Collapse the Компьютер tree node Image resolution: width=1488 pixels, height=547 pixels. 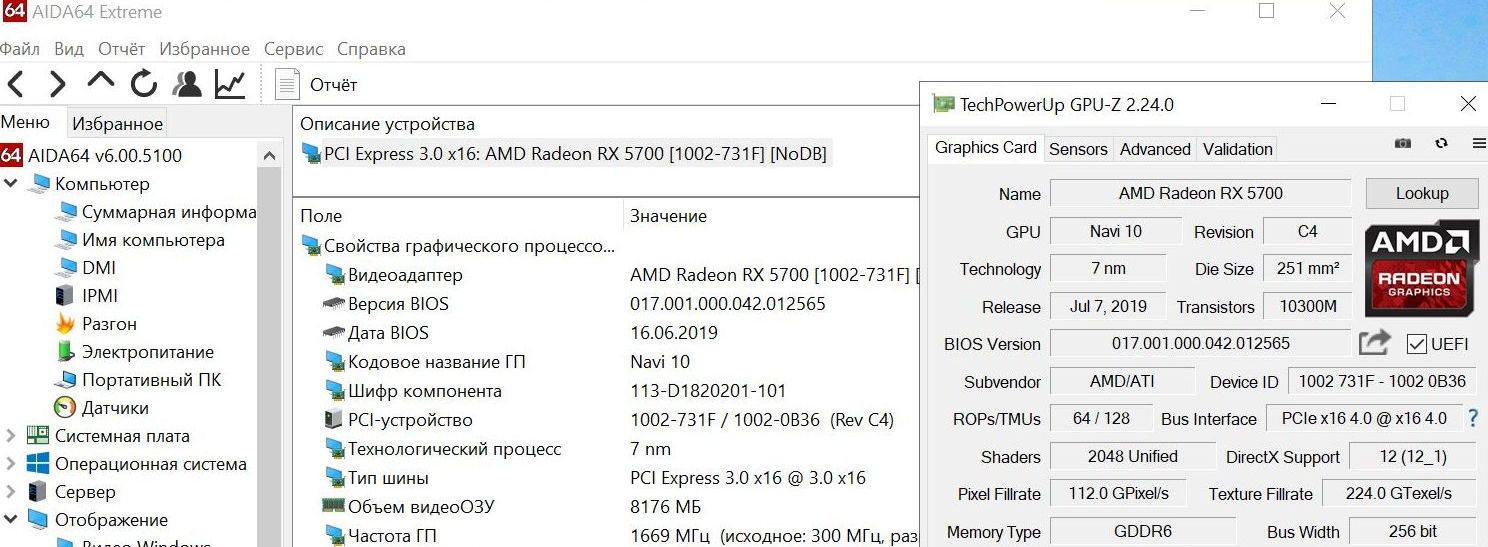point(11,184)
